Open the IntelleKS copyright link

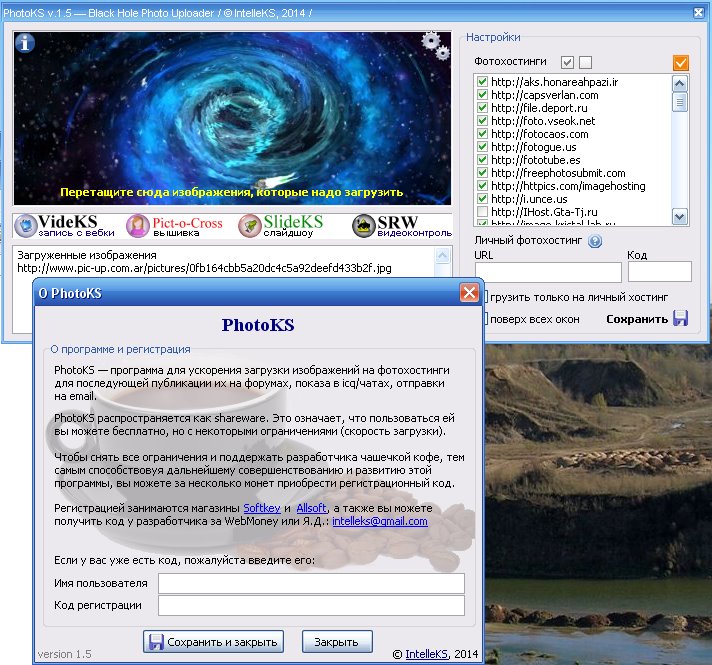[x=426, y=654]
